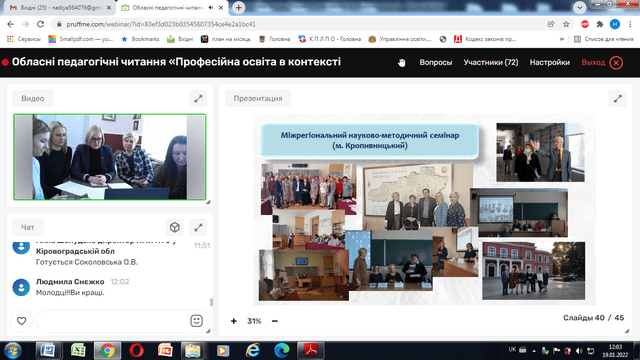Open Excel from the taskbar

click(x=78, y=351)
